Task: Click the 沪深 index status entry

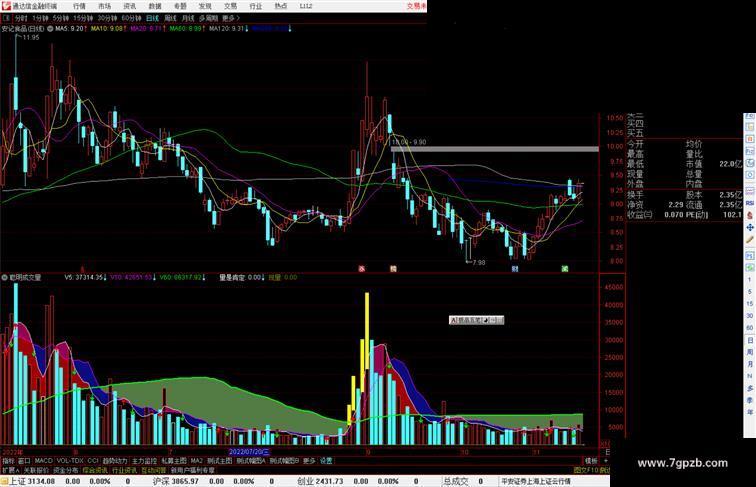Action: click(176, 481)
